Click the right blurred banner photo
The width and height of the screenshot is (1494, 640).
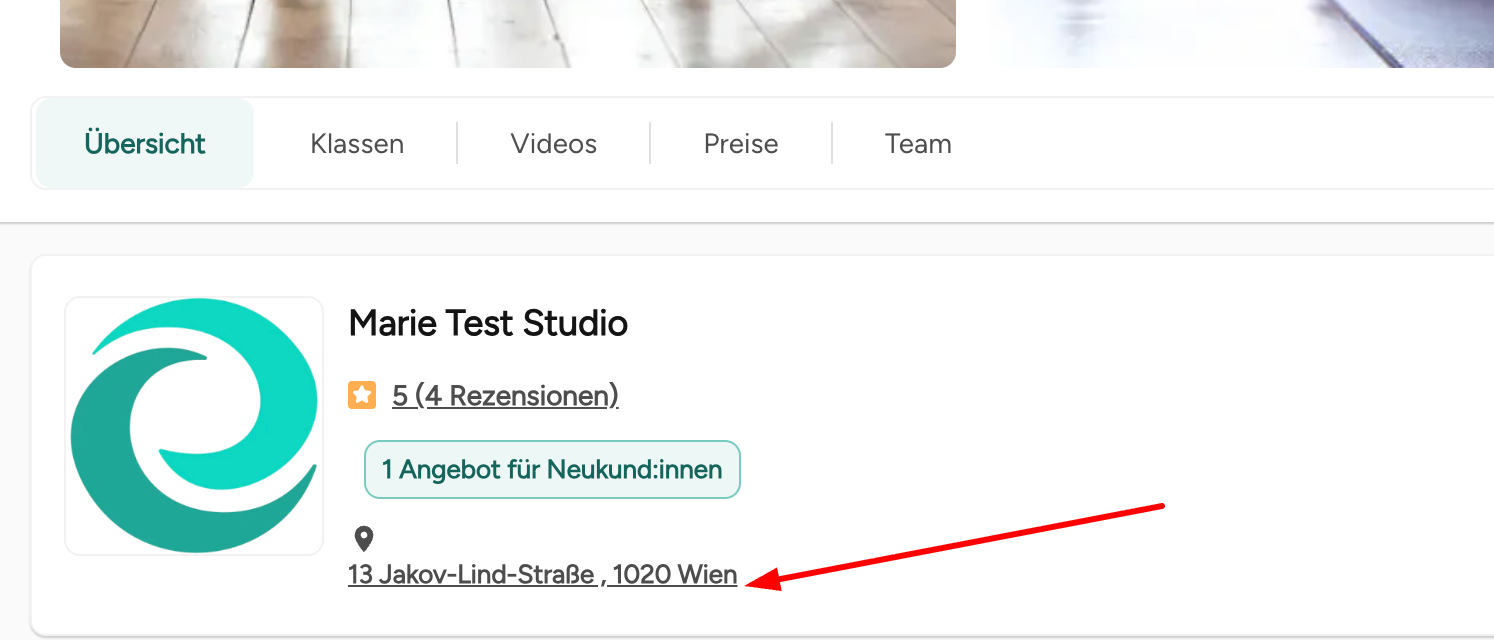(1240, 33)
